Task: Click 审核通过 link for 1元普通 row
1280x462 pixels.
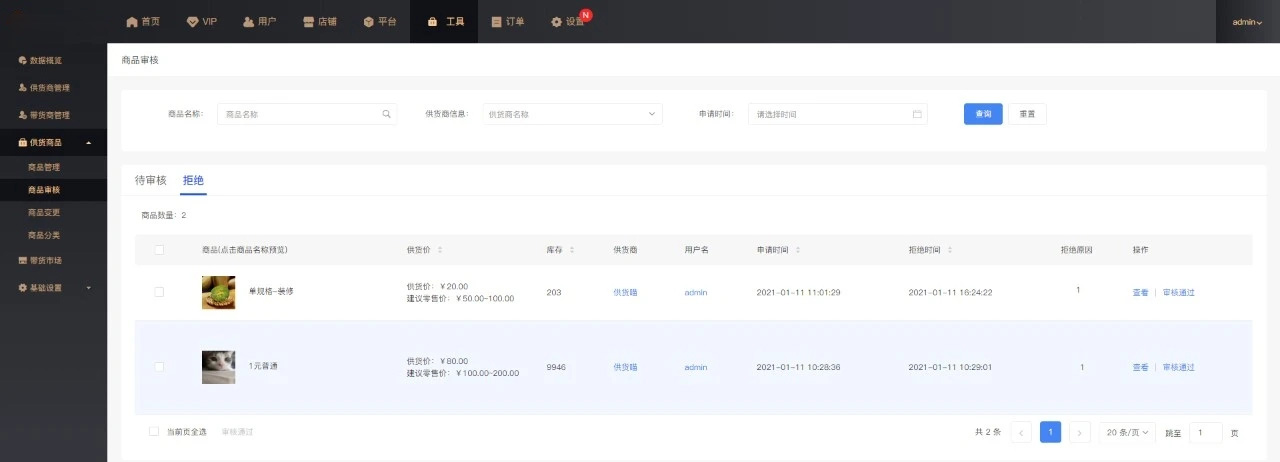Action: pyautogui.click(x=1179, y=367)
